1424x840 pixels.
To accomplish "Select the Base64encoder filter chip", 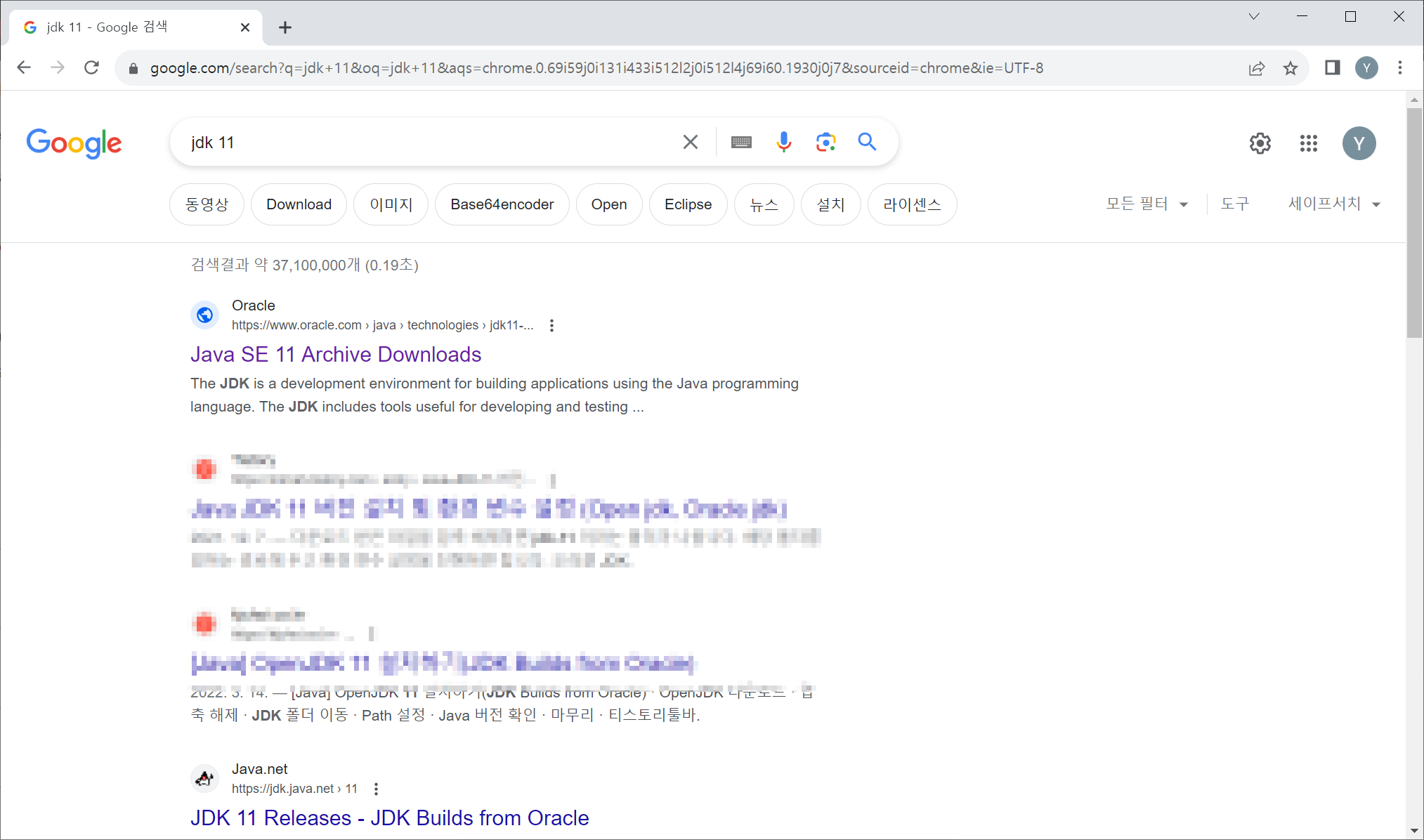I will (502, 204).
